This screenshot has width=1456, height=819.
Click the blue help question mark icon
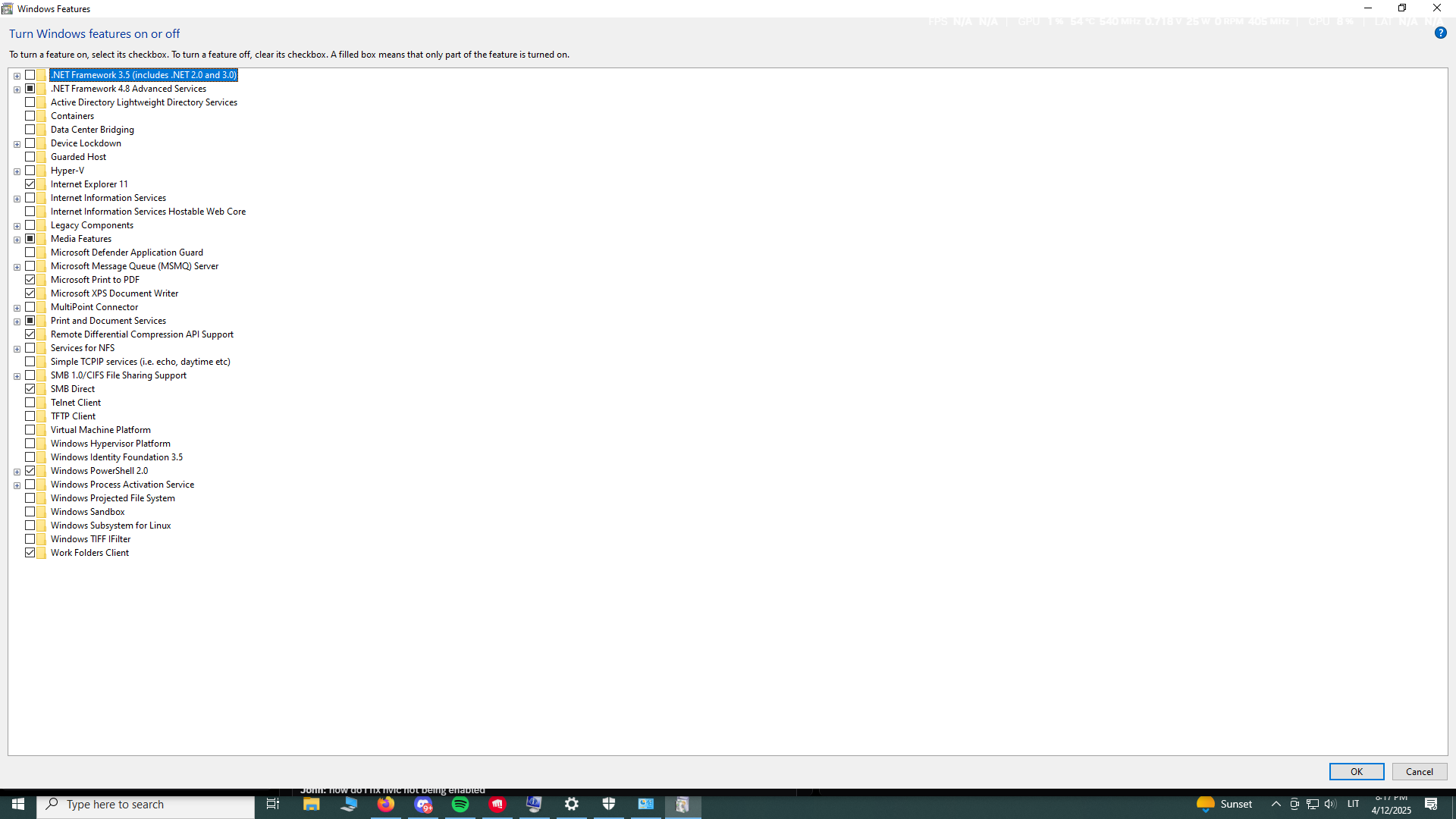point(1440,33)
